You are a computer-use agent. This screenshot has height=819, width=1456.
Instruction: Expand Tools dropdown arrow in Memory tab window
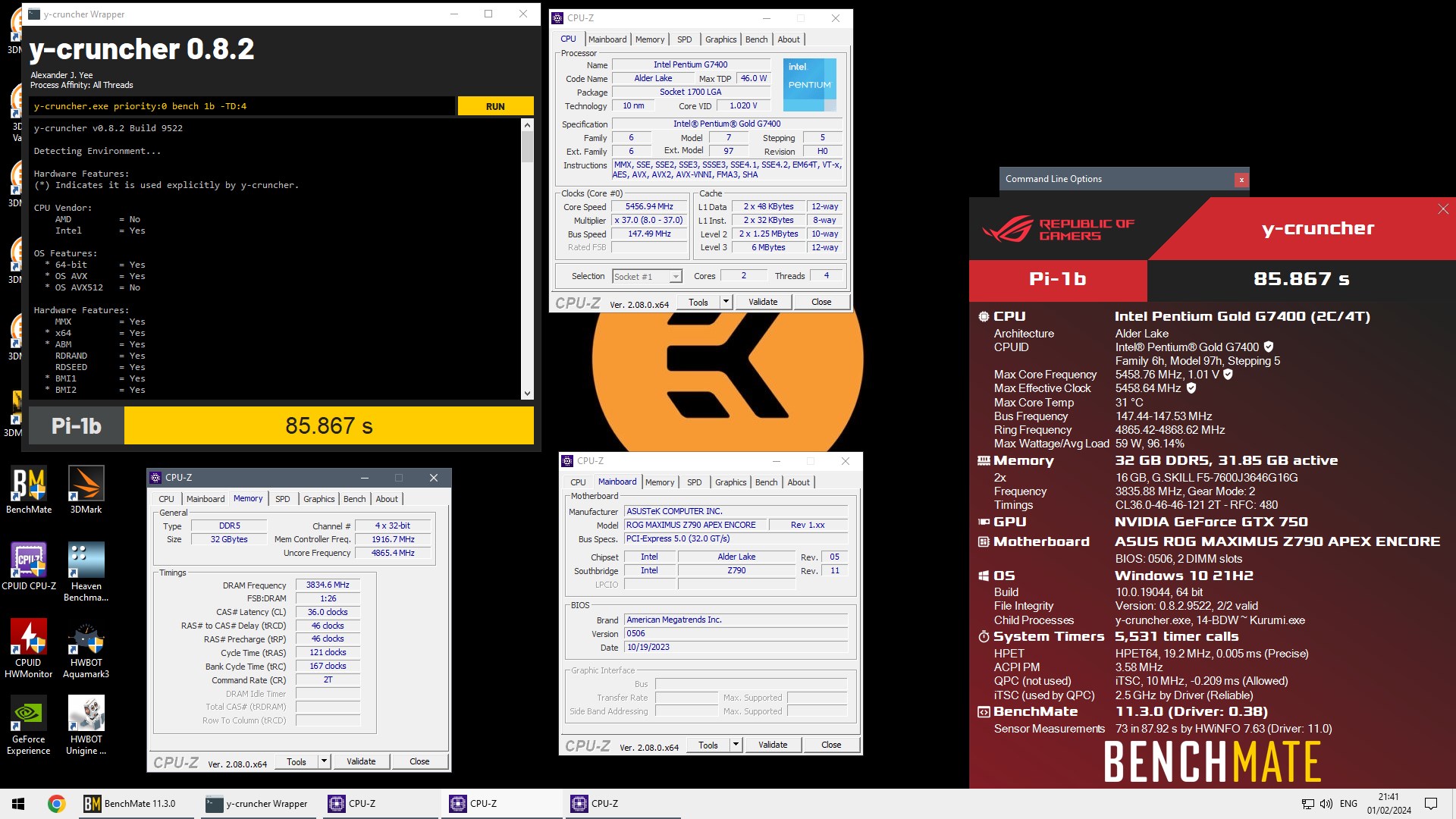pos(324,761)
